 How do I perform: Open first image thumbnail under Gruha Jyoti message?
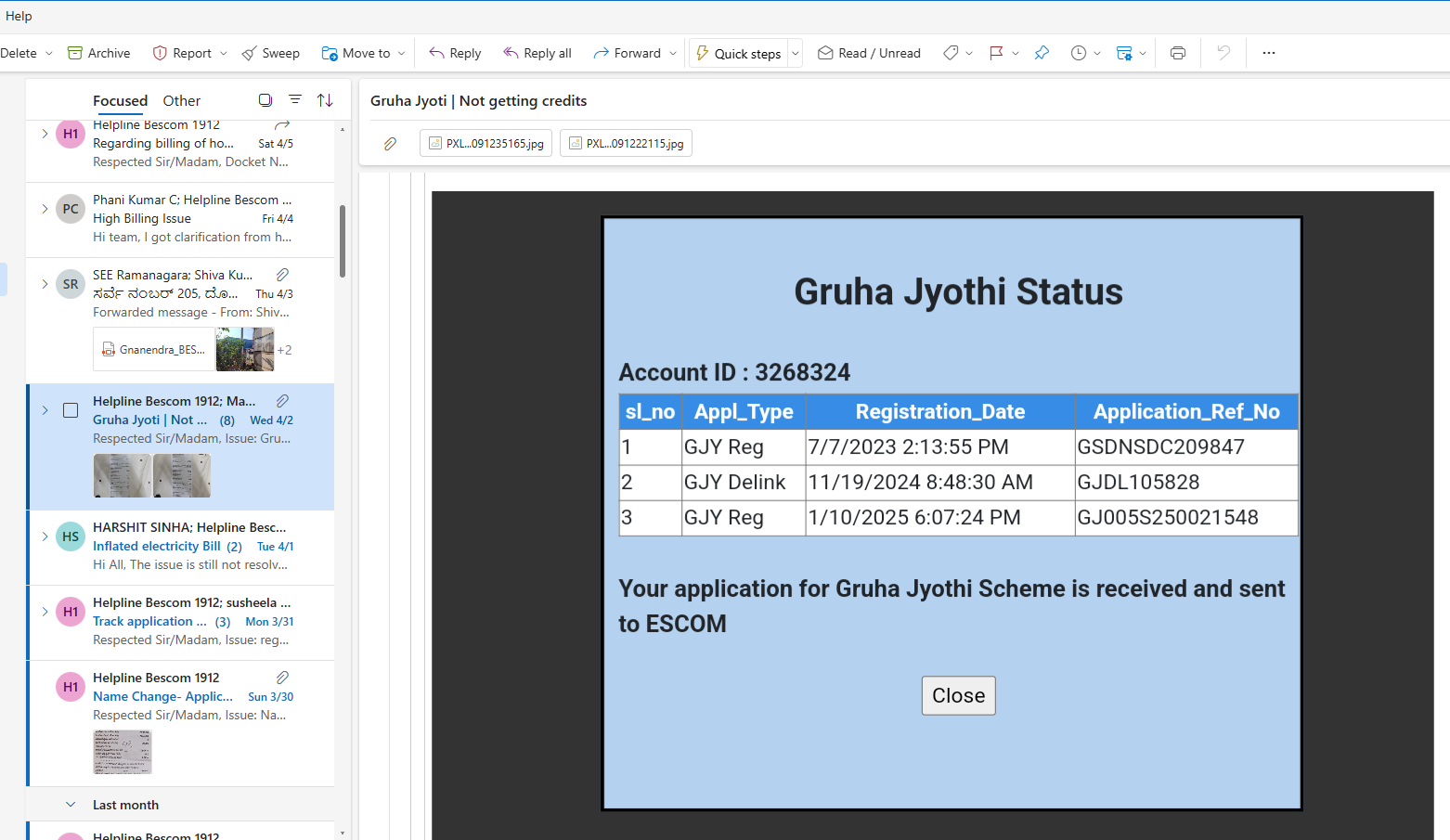[x=123, y=475]
